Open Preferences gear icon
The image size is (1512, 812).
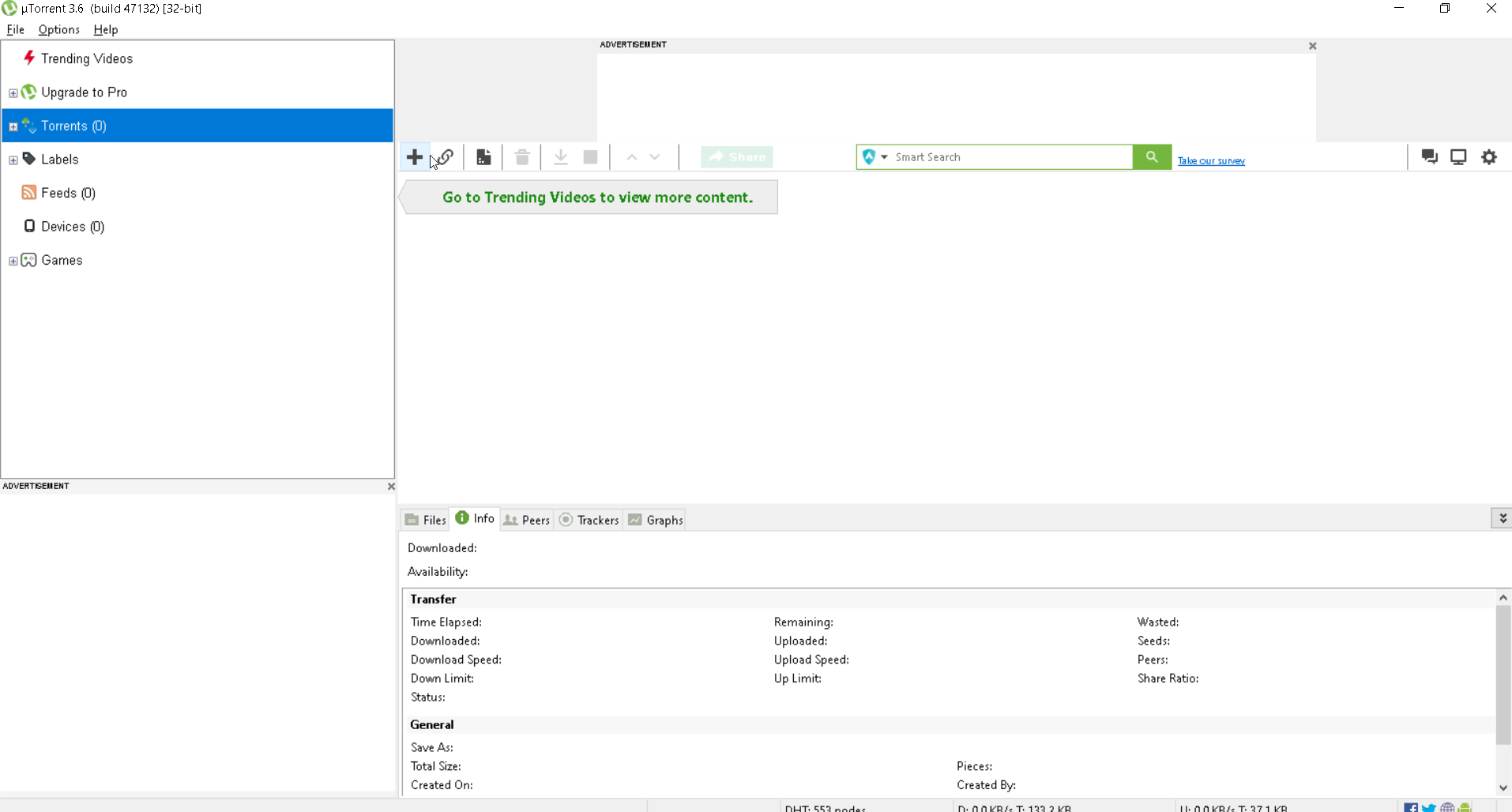point(1489,156)
